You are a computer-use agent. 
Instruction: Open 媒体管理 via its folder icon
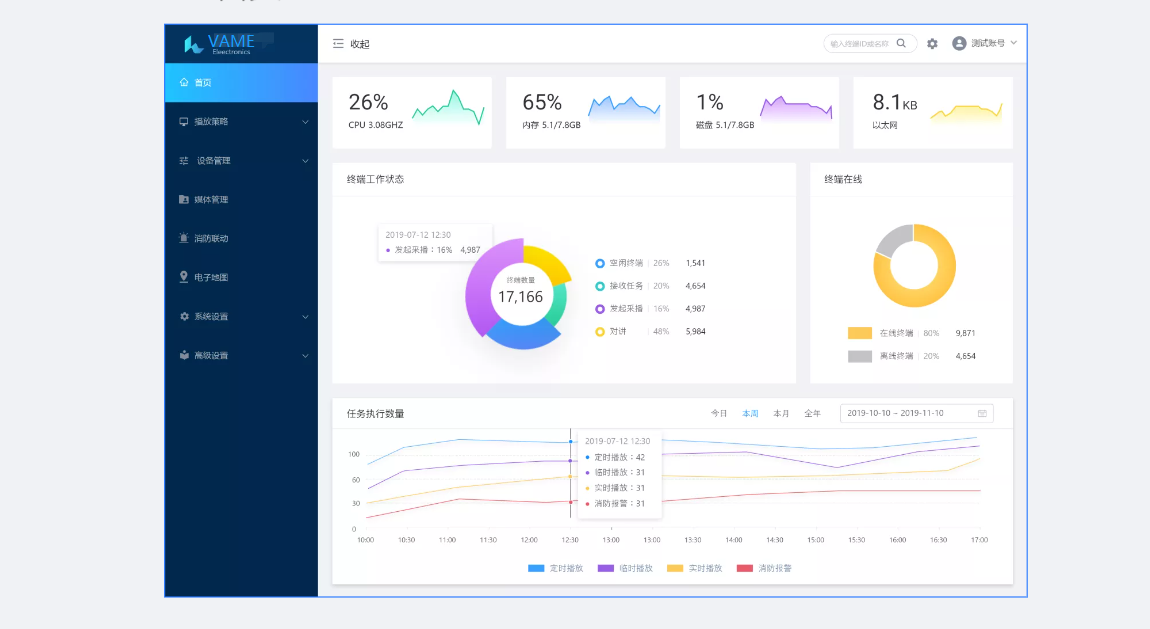point(184,199)
